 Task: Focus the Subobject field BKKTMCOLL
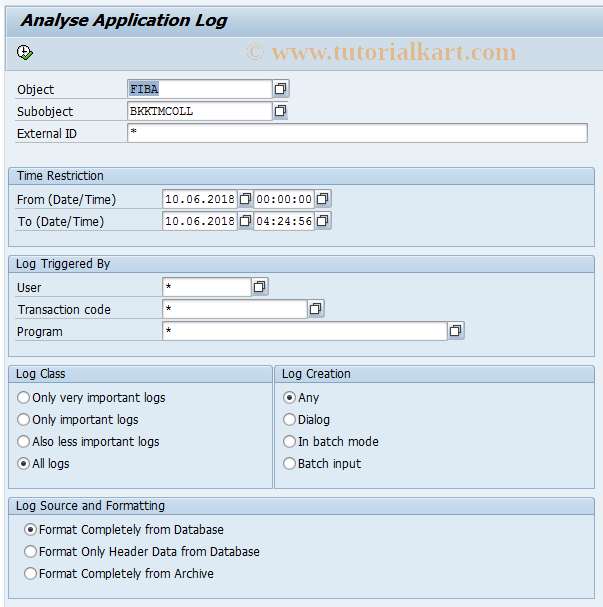click(199, 111)
